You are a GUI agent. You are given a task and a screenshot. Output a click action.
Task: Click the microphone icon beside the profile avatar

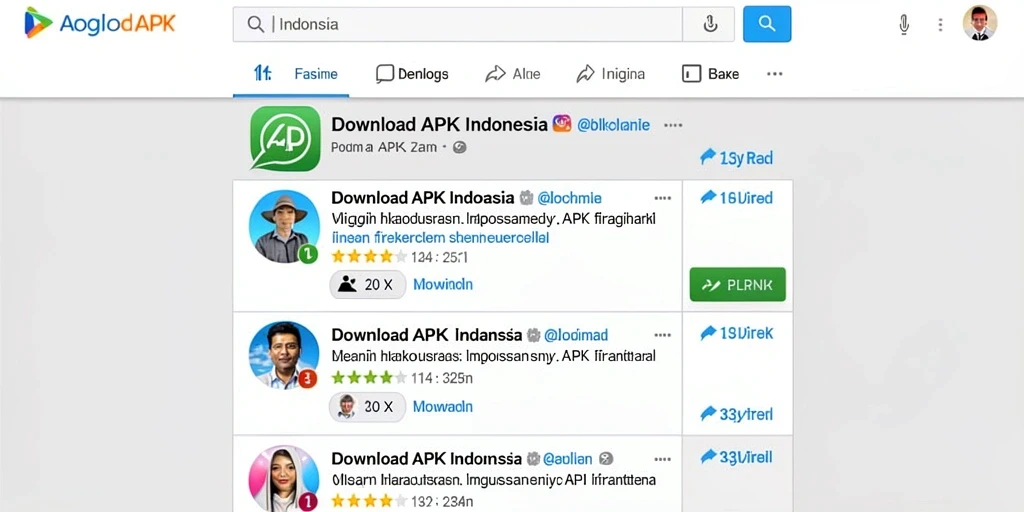[904, 25]
